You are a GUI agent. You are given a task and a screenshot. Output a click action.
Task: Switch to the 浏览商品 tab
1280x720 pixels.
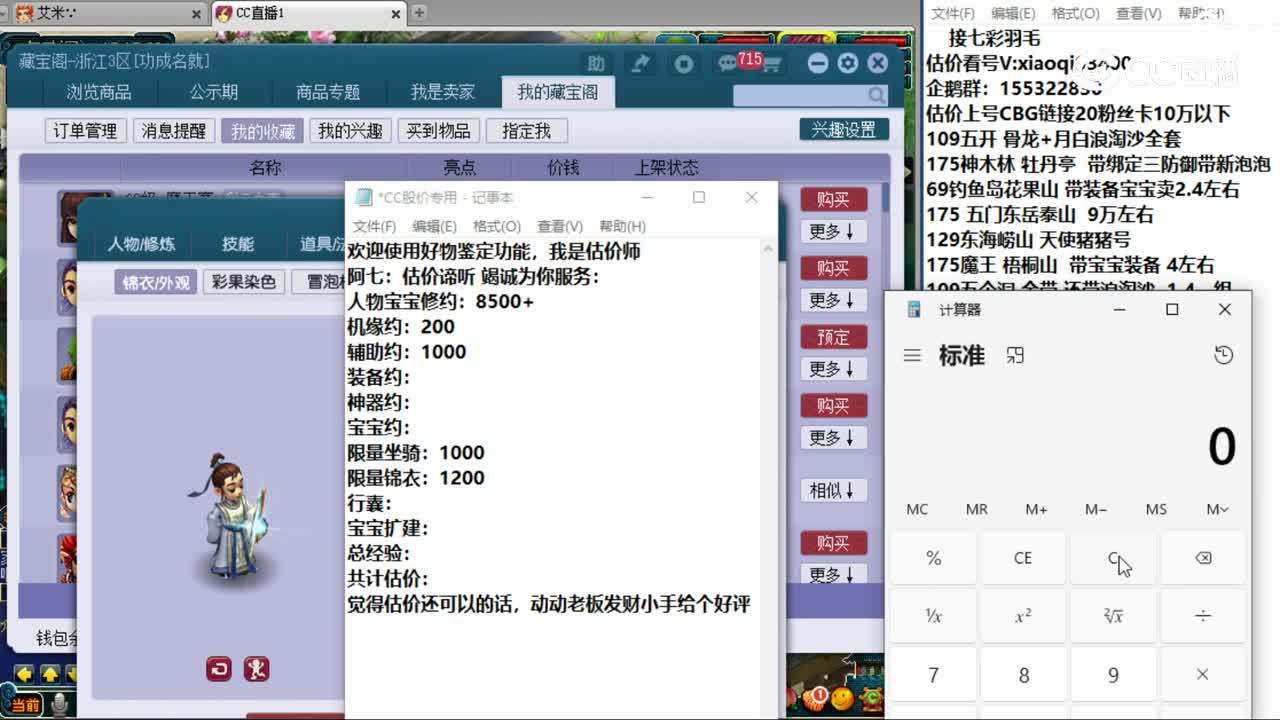pyautogui.click(x=99, y=92)
